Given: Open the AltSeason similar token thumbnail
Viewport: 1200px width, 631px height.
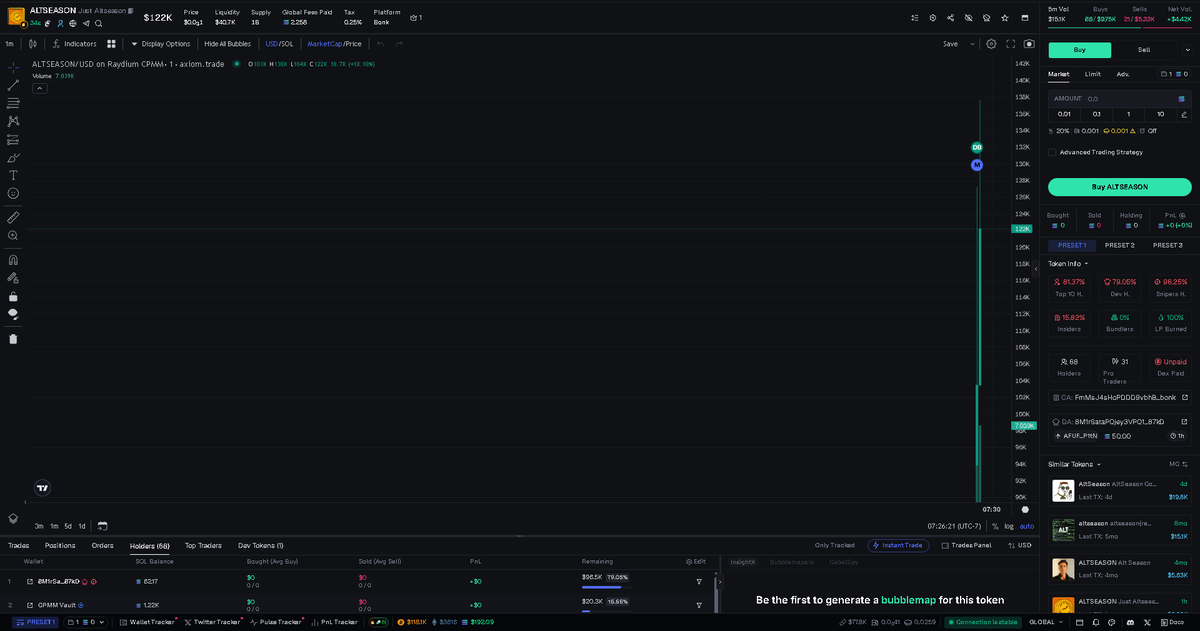Looking at the screenshot, I should tap(1063, 490).
